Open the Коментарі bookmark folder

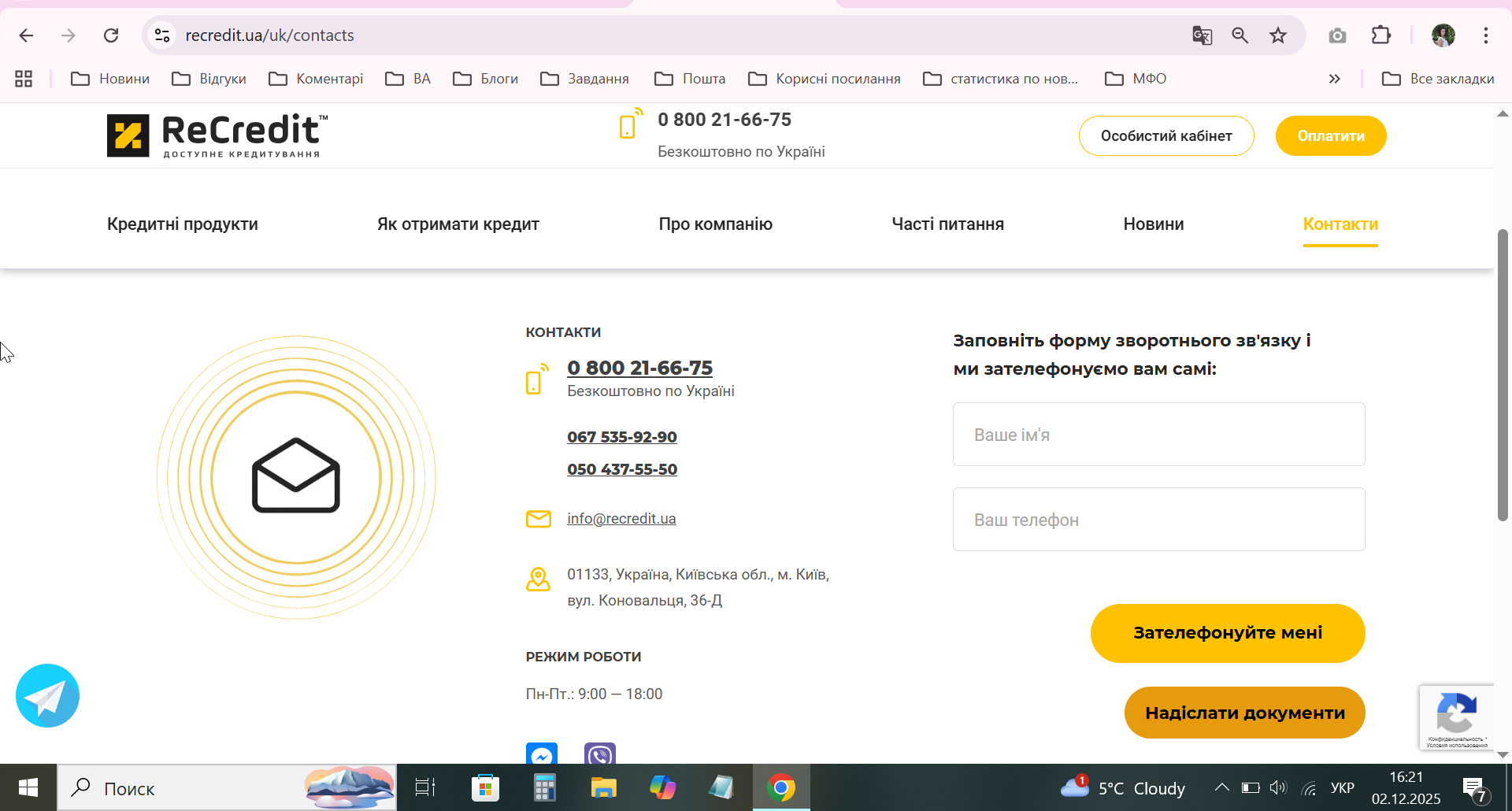pyautogui.click(x=316, y=79)
